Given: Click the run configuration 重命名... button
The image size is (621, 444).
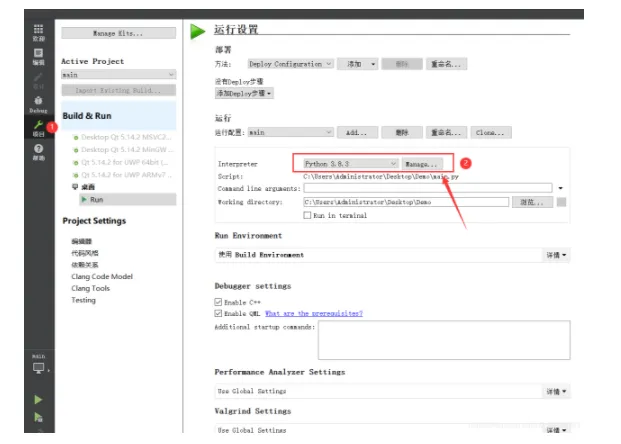Looking at the screenshot, I should pyautogui.click(x=446, y=132).
